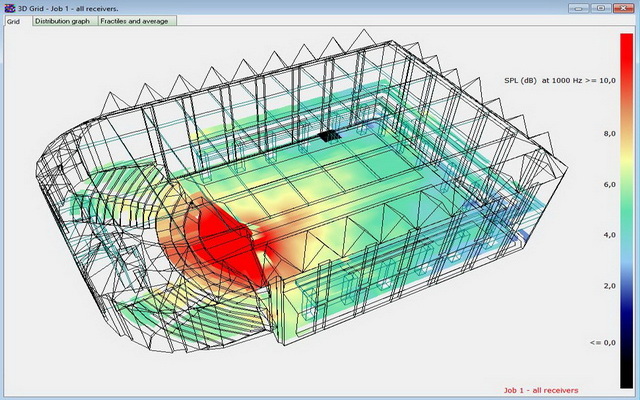Click the 3D Grid window app icon
Viewport: 640px width, 400px height.
coord(8,7)
